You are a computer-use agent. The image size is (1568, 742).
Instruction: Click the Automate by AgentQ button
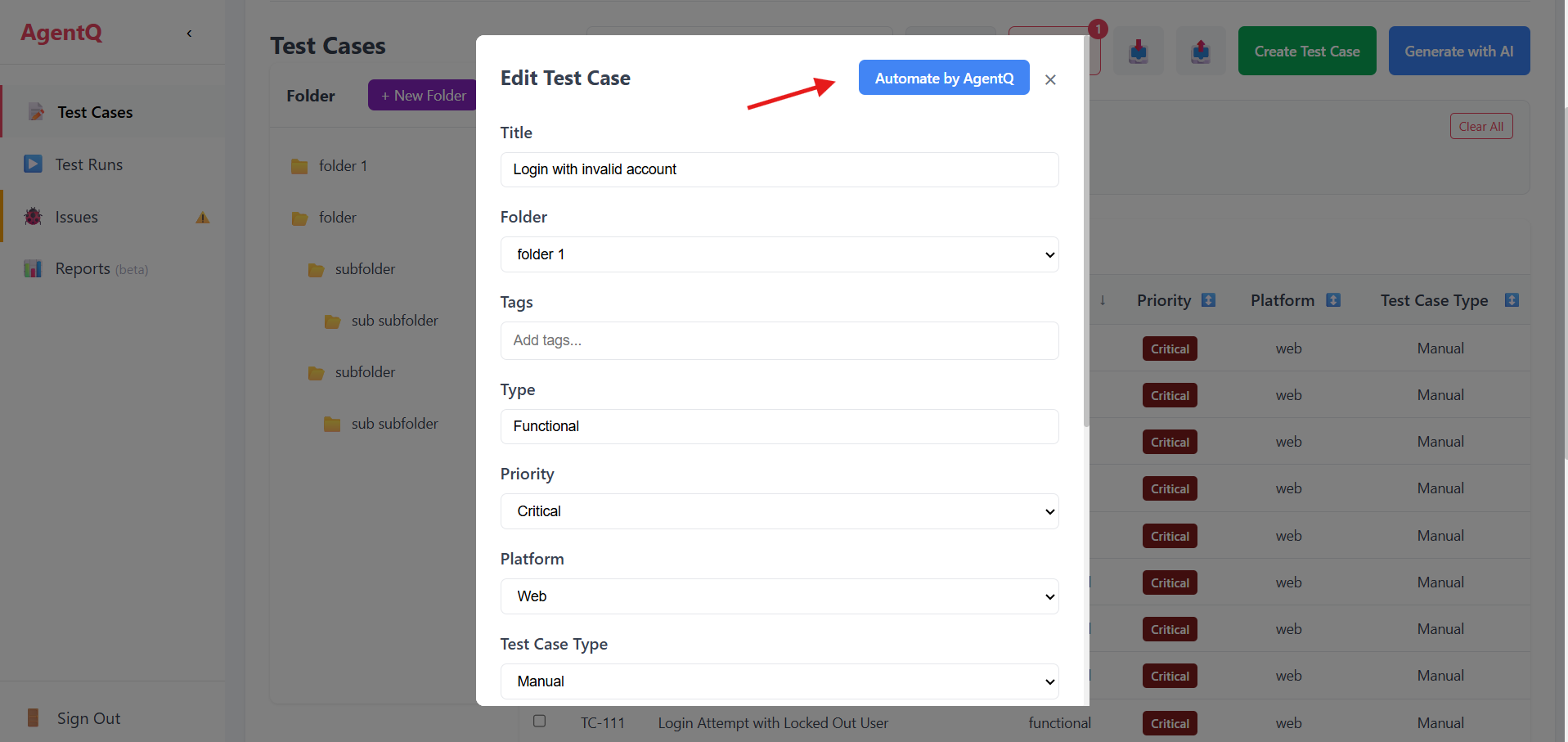click(x=943, y=78)
